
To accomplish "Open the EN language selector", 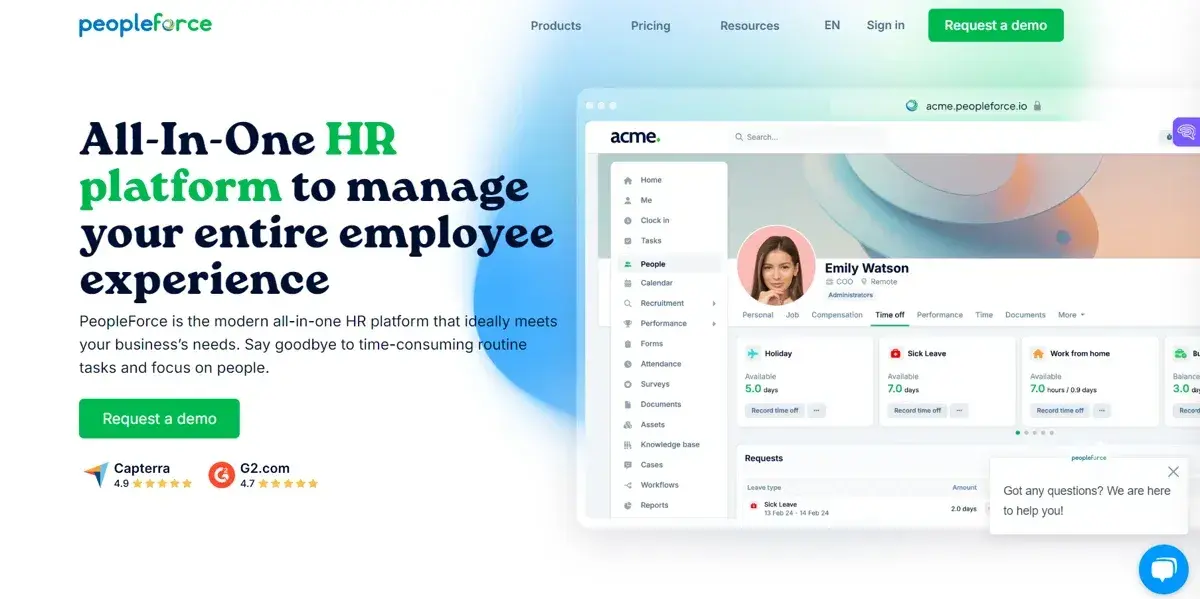I will [x=831, y=25].
